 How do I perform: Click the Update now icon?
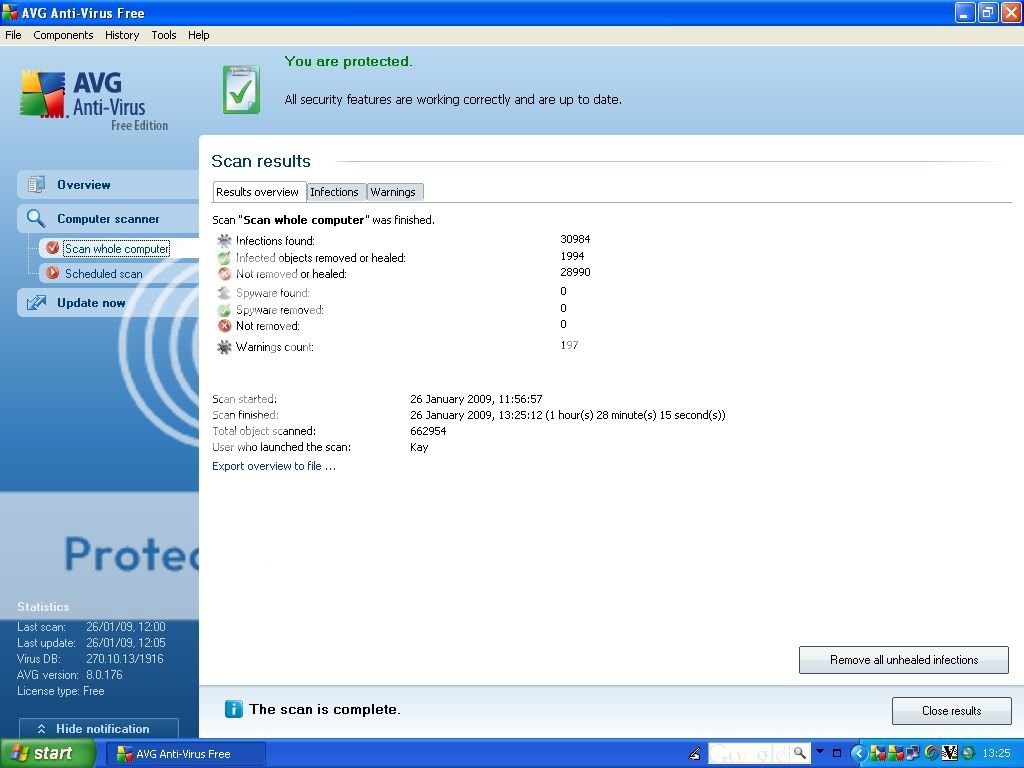[37, 302]
